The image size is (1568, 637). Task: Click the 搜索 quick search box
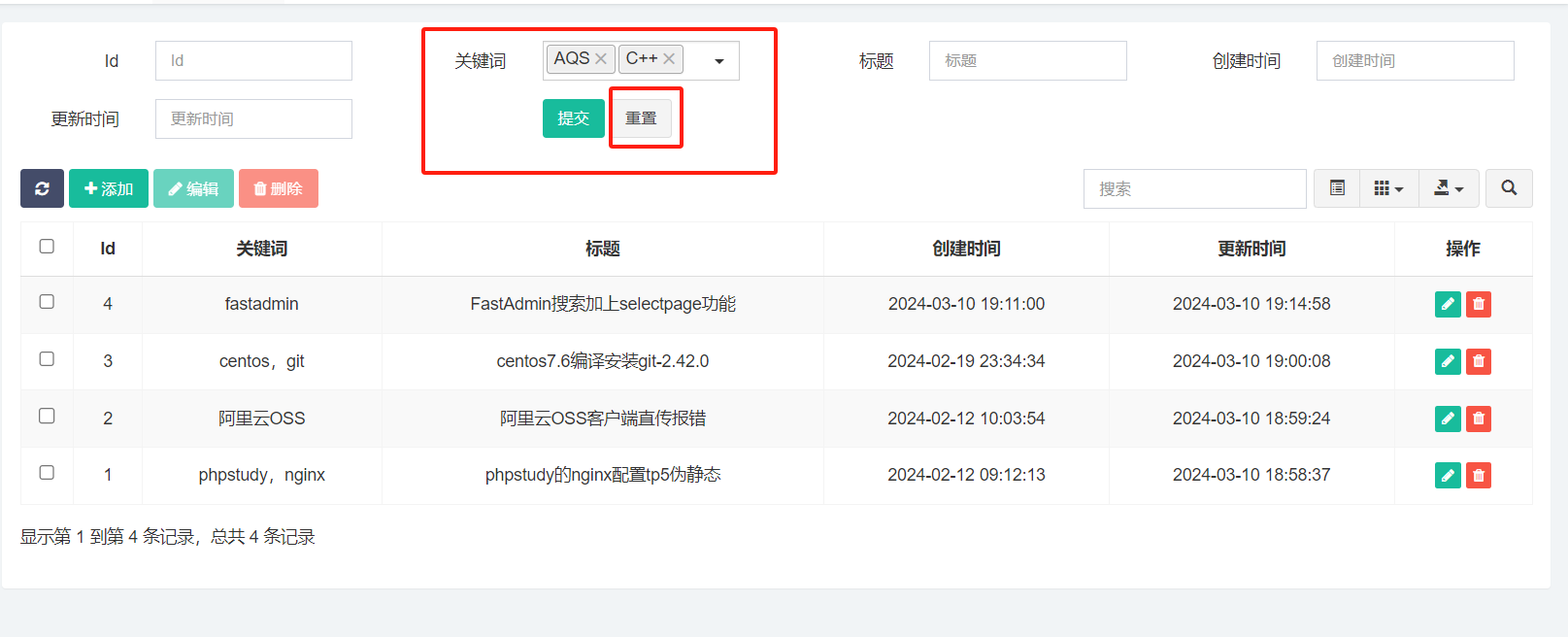pos(1195,188)
